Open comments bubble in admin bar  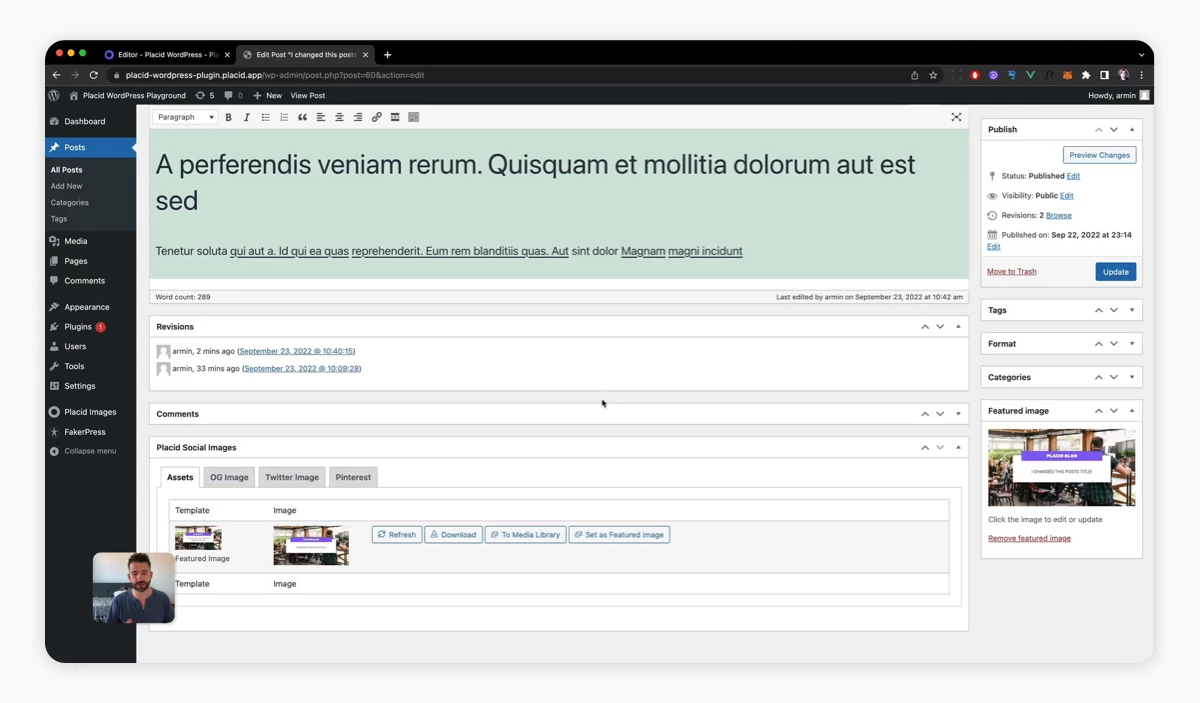pyautogui.click(x=233, y=95)
